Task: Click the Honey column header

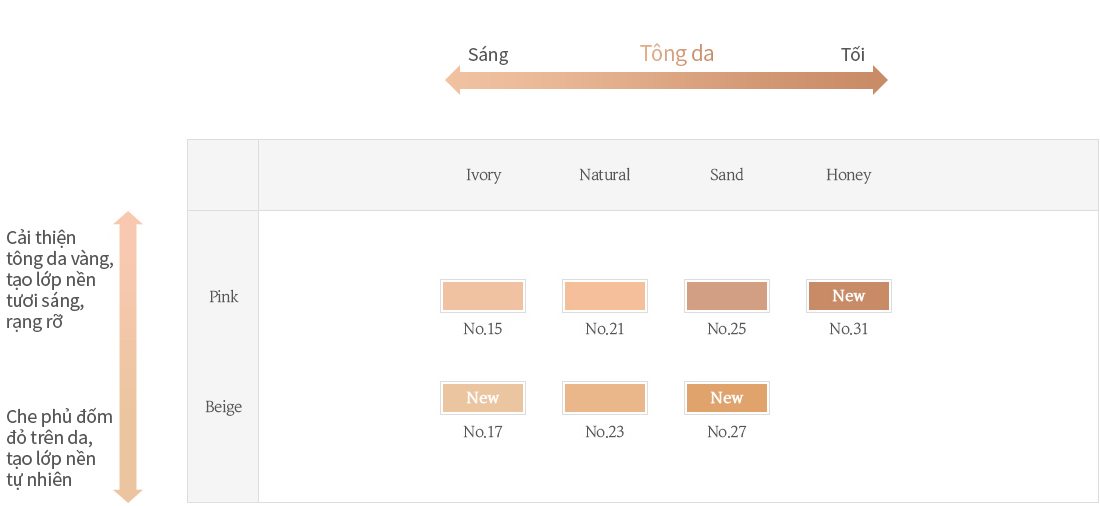Action: (849, 175)
